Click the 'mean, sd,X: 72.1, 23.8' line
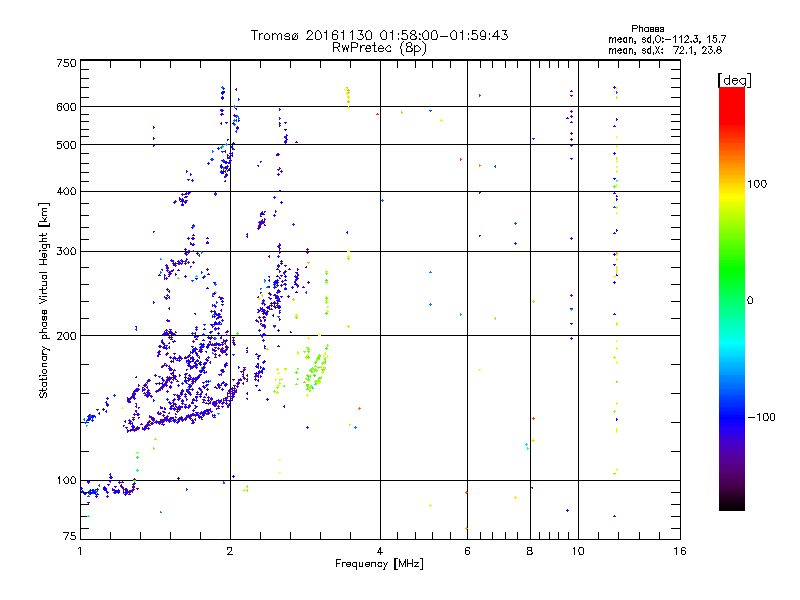Screen dimensions: 800x600 [x=665, y=50]
